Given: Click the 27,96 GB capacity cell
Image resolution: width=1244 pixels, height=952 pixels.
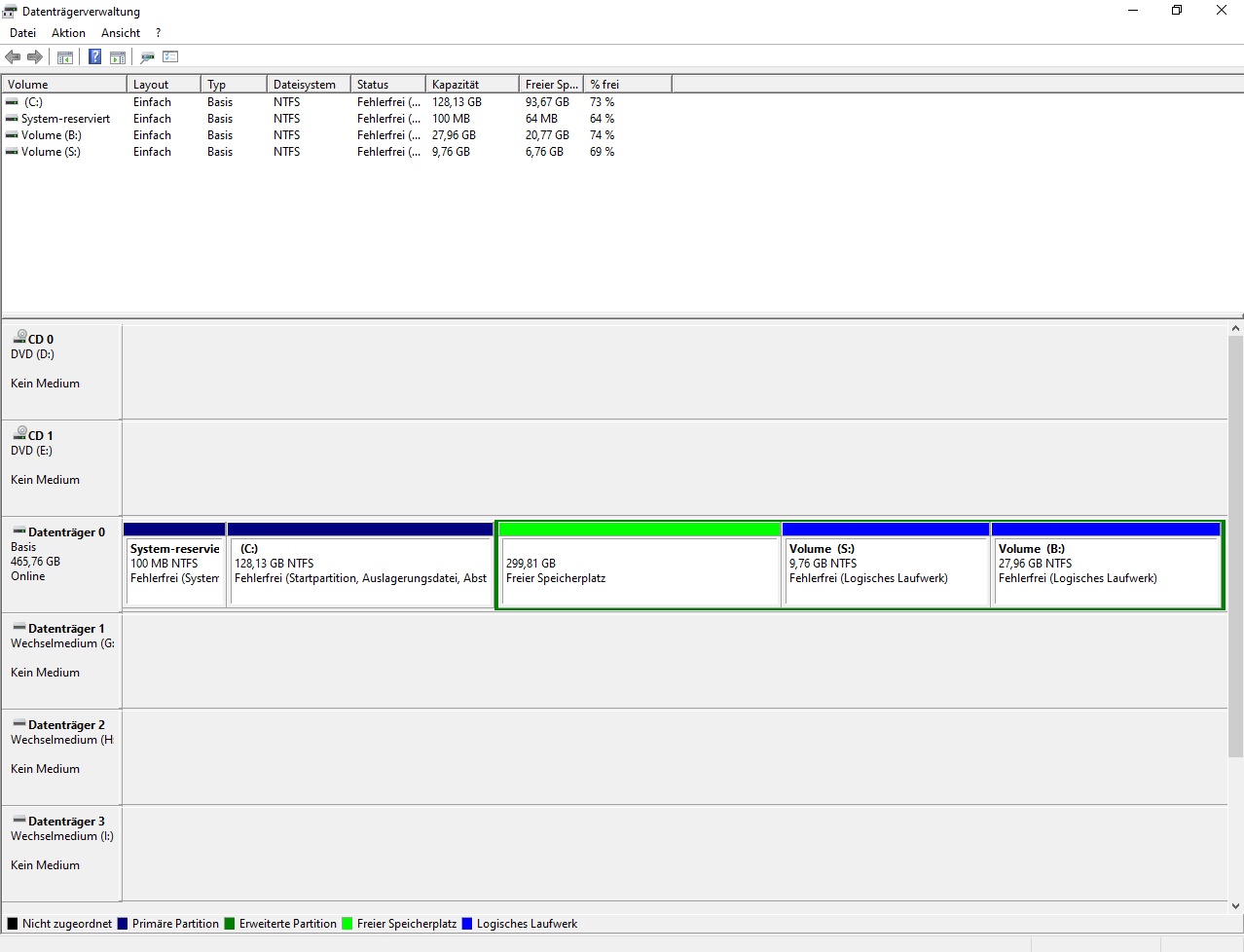Looking at the screenshot, I should pyautogui.click(x=454, y=135).
